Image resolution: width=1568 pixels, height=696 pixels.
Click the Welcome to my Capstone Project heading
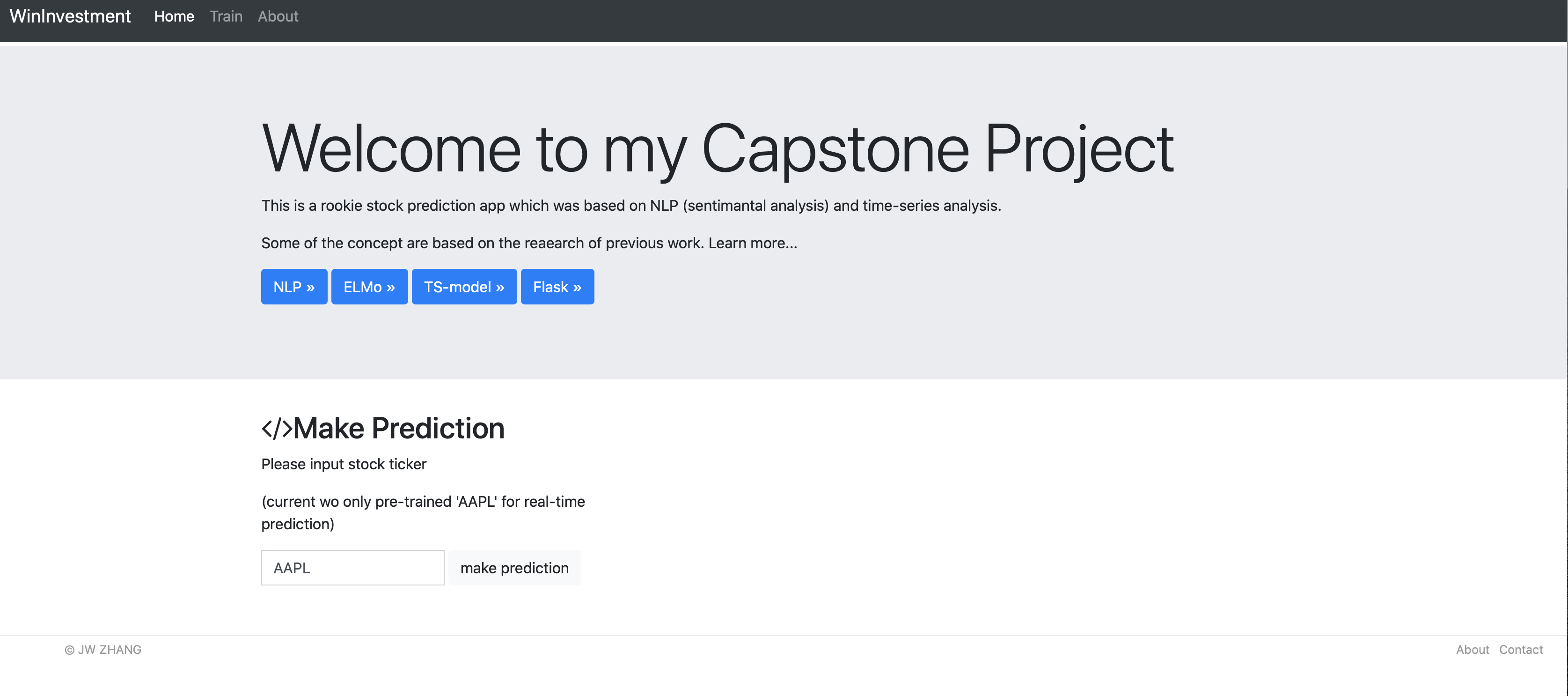tap(717, 148)
